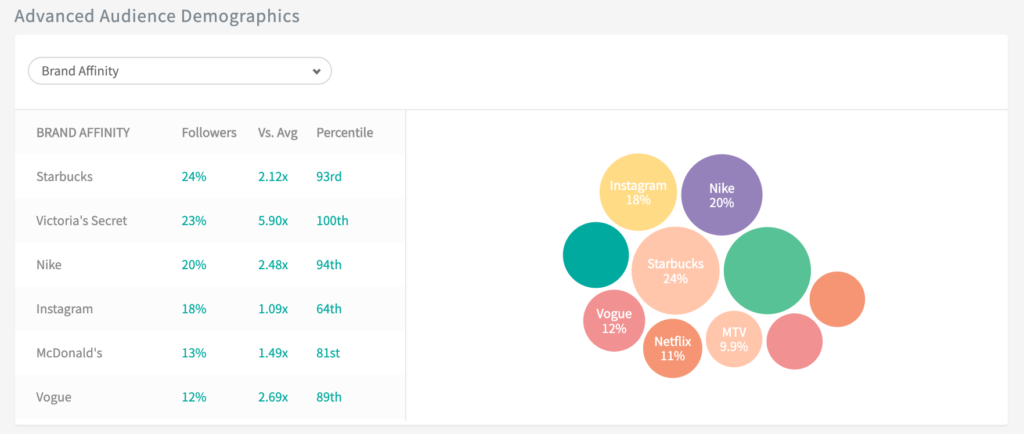Click the 24% followers value in table

click(x=194, y=176)
